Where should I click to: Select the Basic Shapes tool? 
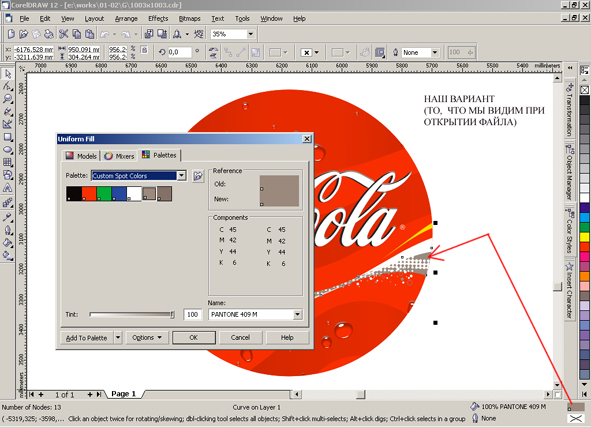(x=8, y=175)
